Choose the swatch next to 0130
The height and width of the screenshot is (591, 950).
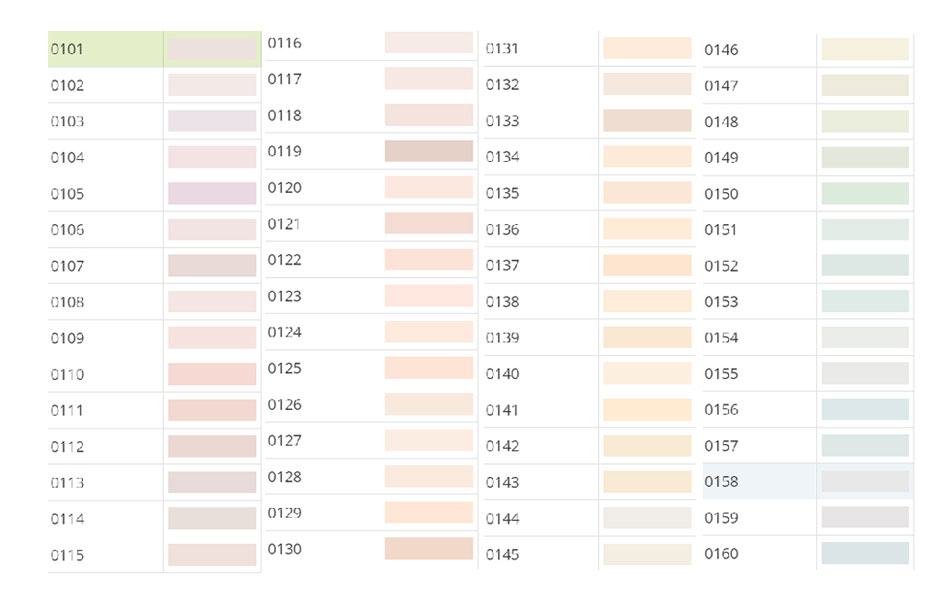(x=428, y=549)
